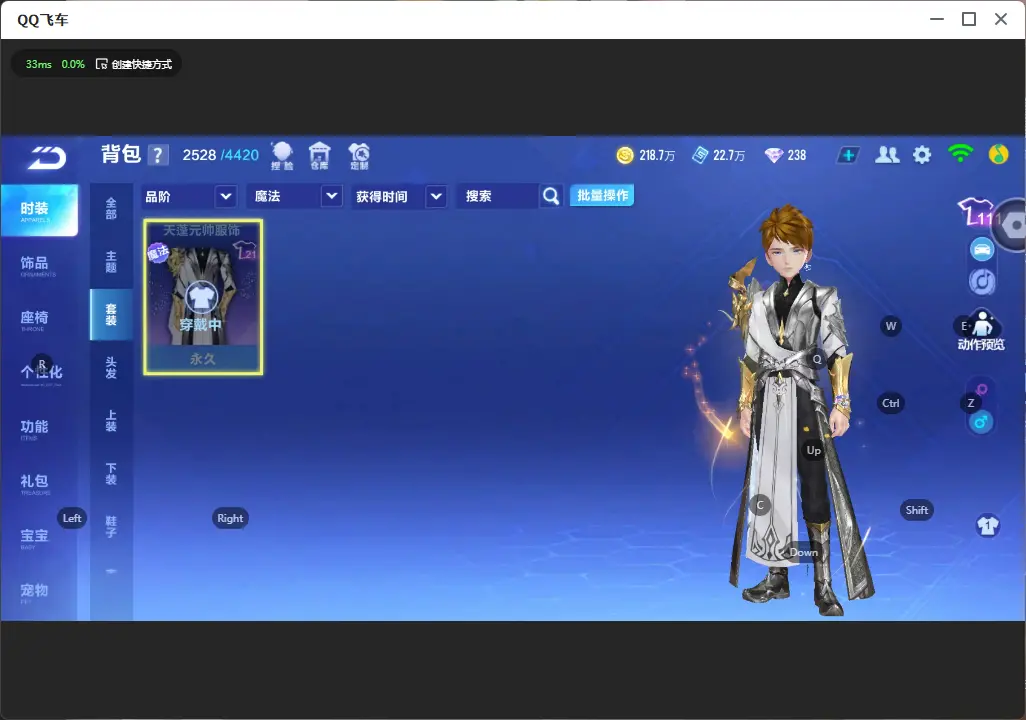Click the blue car preview icon
The width and height of the screenshot is (1026, 720).
point(982,249)
